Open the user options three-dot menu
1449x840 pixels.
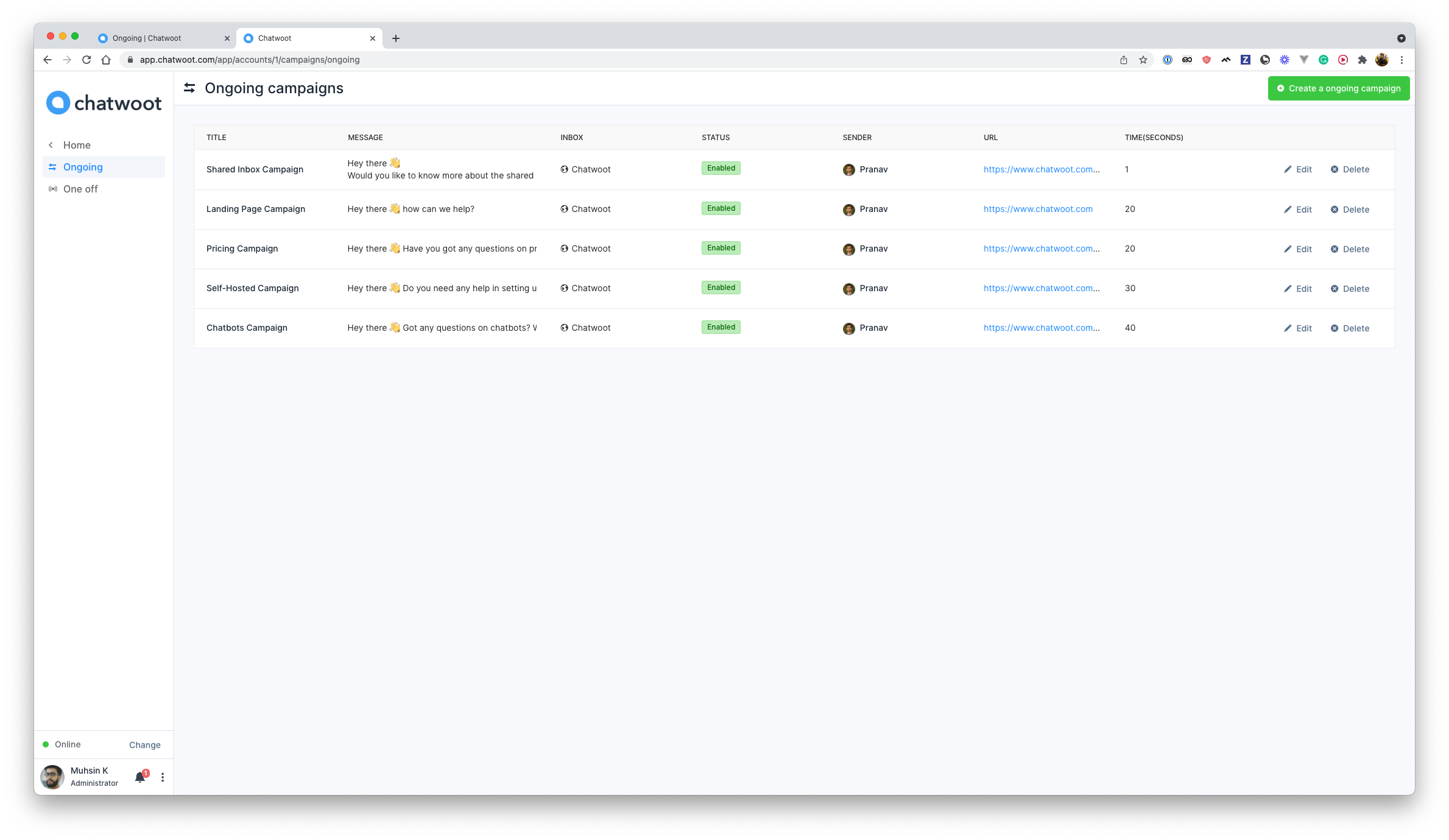[163, 777]
